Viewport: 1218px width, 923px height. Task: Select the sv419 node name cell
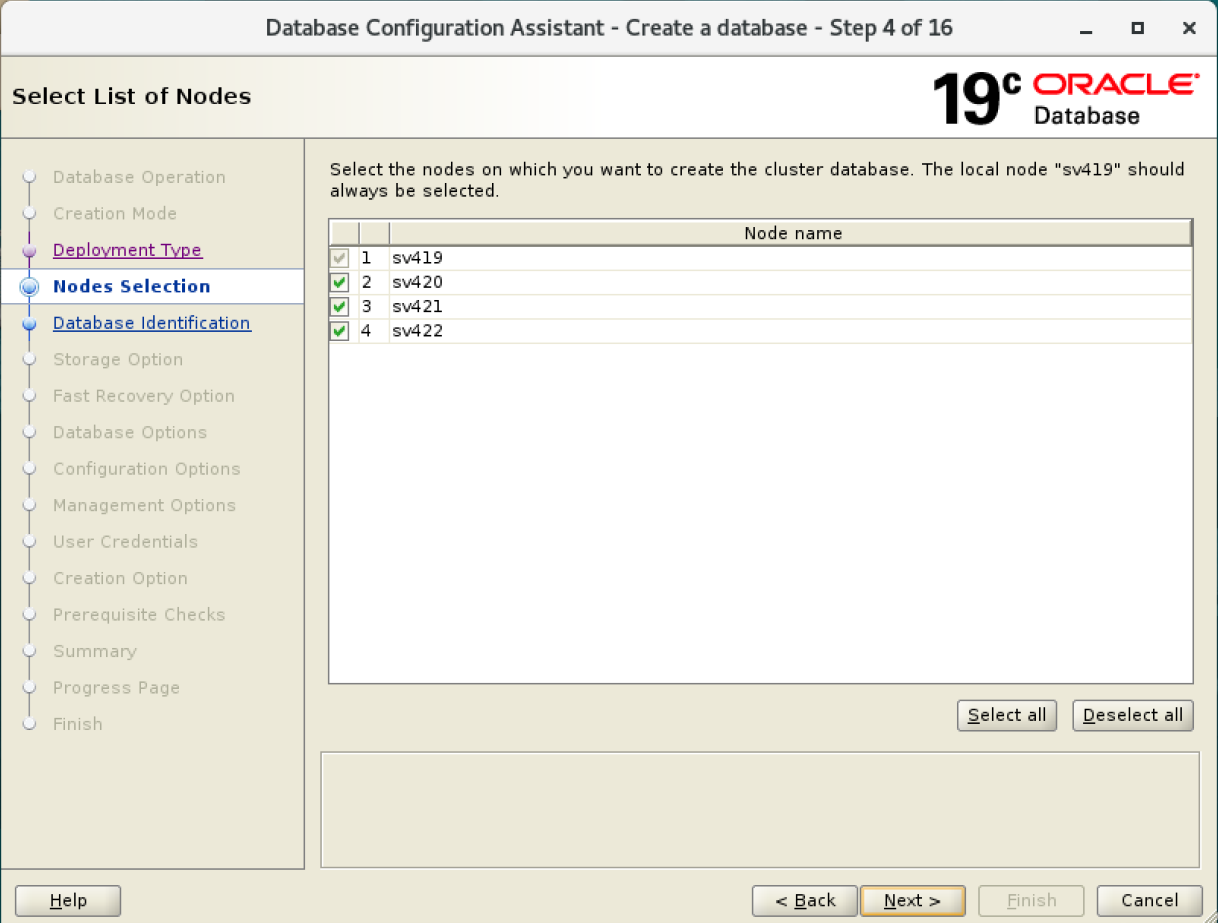[791, 258]
